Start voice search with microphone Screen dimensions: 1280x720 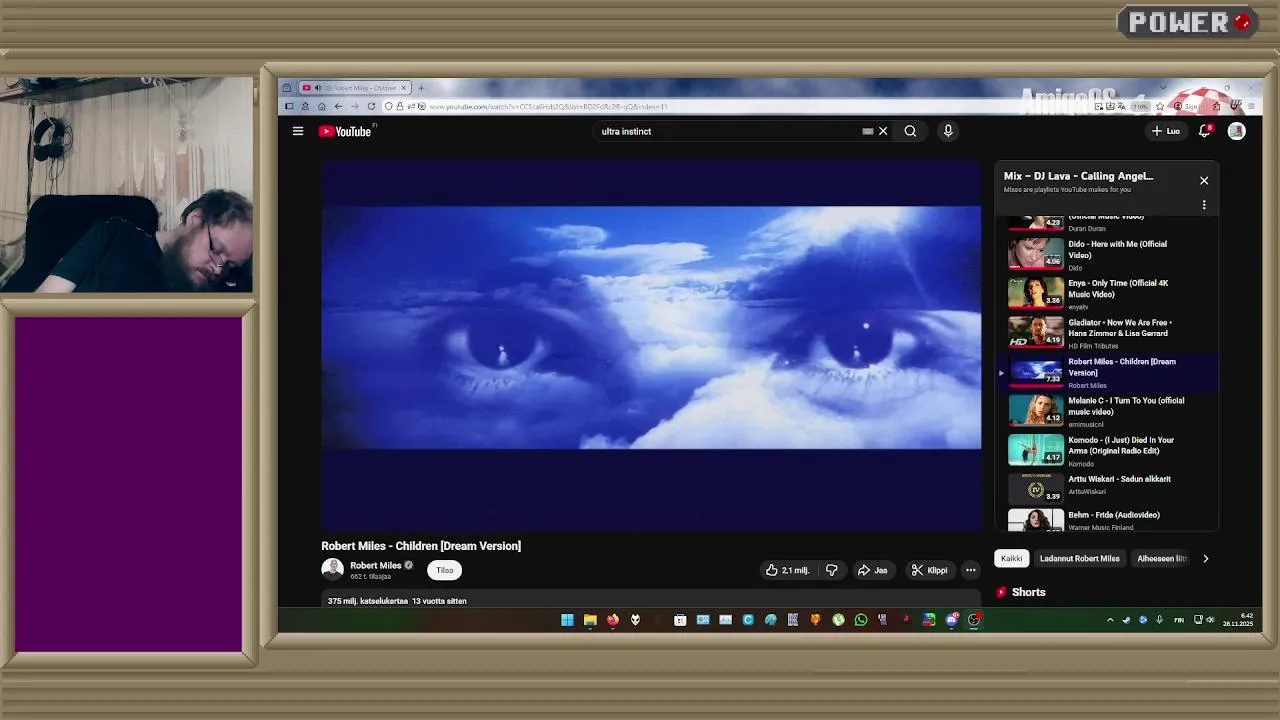(948, 131)
